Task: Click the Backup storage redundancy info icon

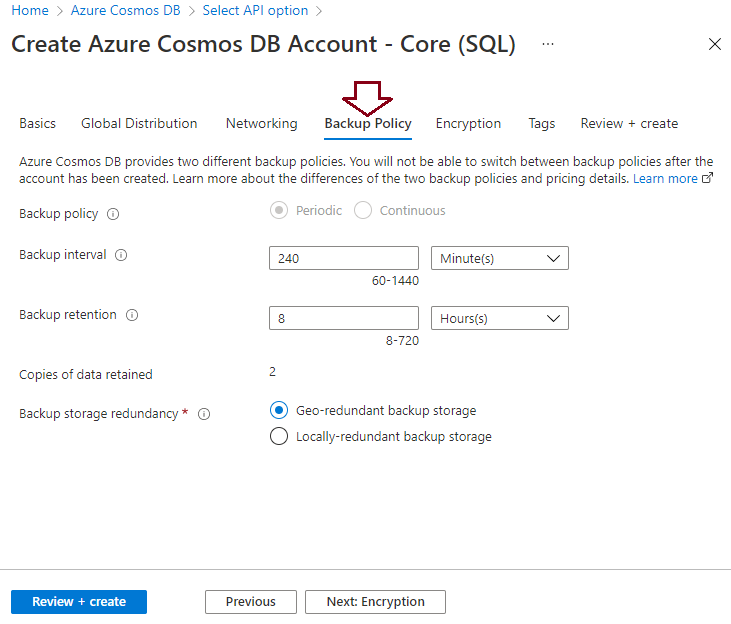Action: click(x=204, y=414)
